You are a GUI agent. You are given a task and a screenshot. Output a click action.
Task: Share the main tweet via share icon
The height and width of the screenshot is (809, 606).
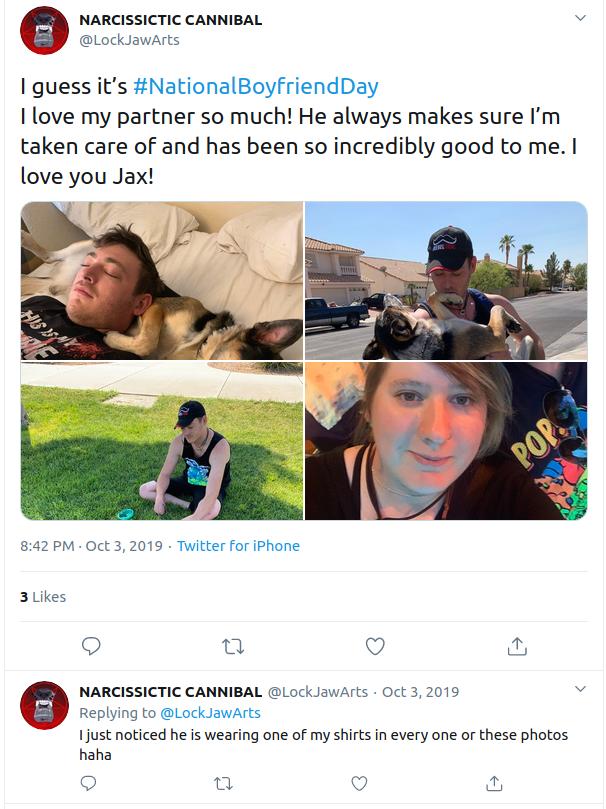(x=517, y=645)
